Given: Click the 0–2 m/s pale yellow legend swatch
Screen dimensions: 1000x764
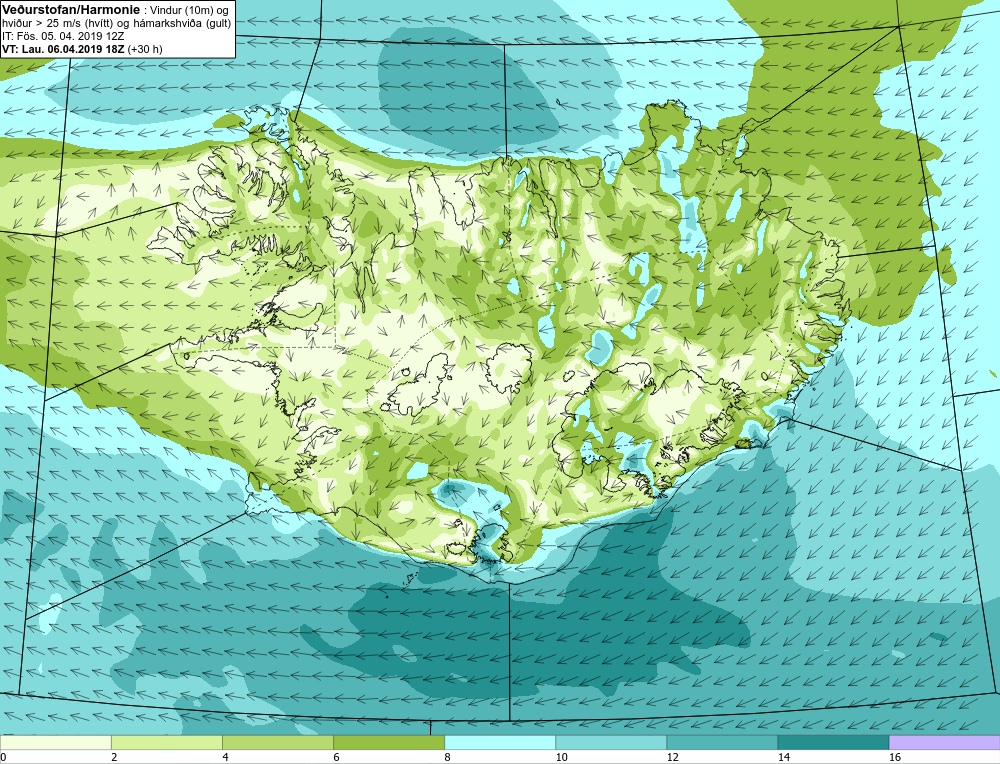Looking at the screenshot, I should coord(55,742).
